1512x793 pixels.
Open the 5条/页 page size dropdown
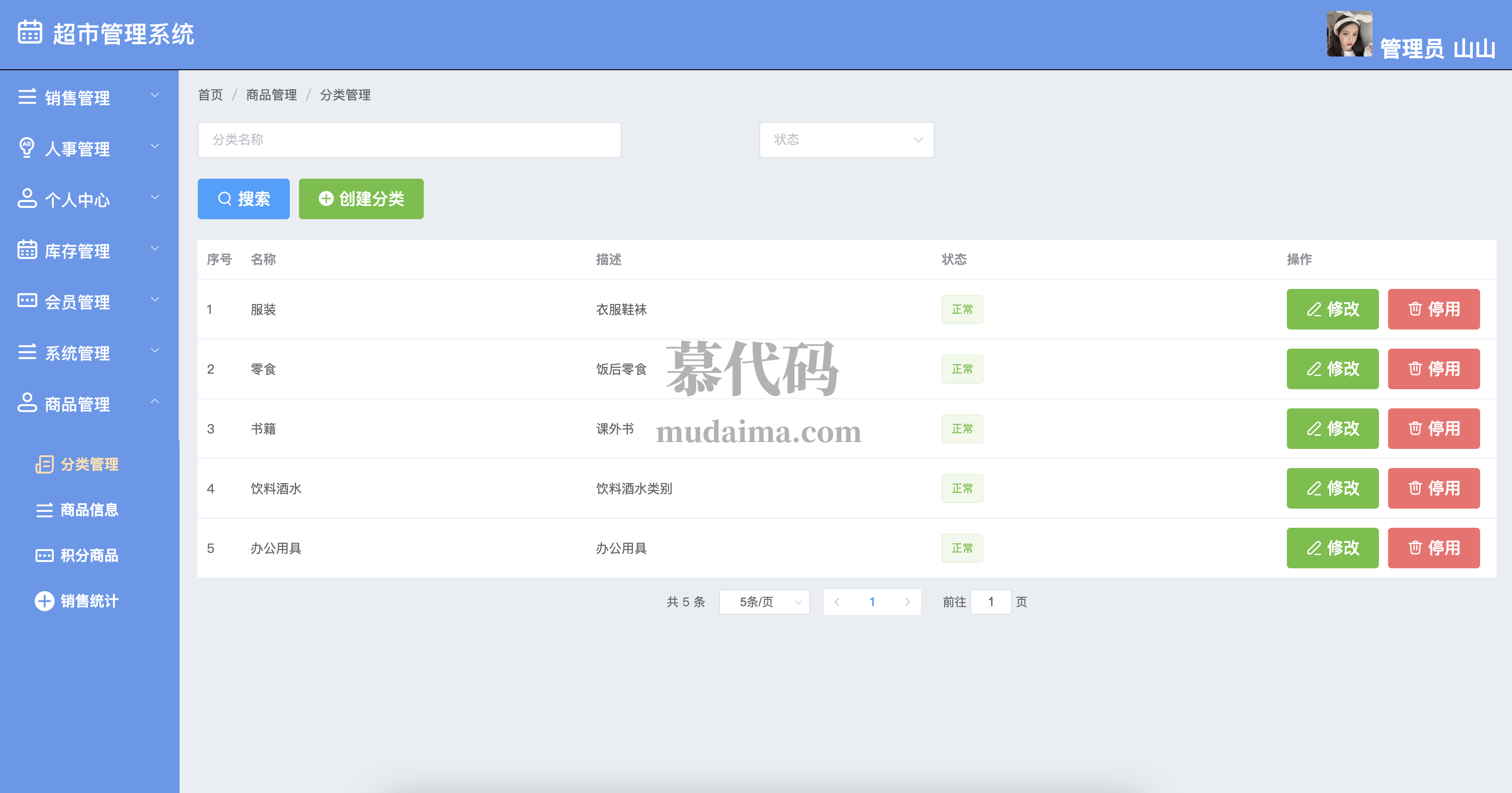coord(764,602)
